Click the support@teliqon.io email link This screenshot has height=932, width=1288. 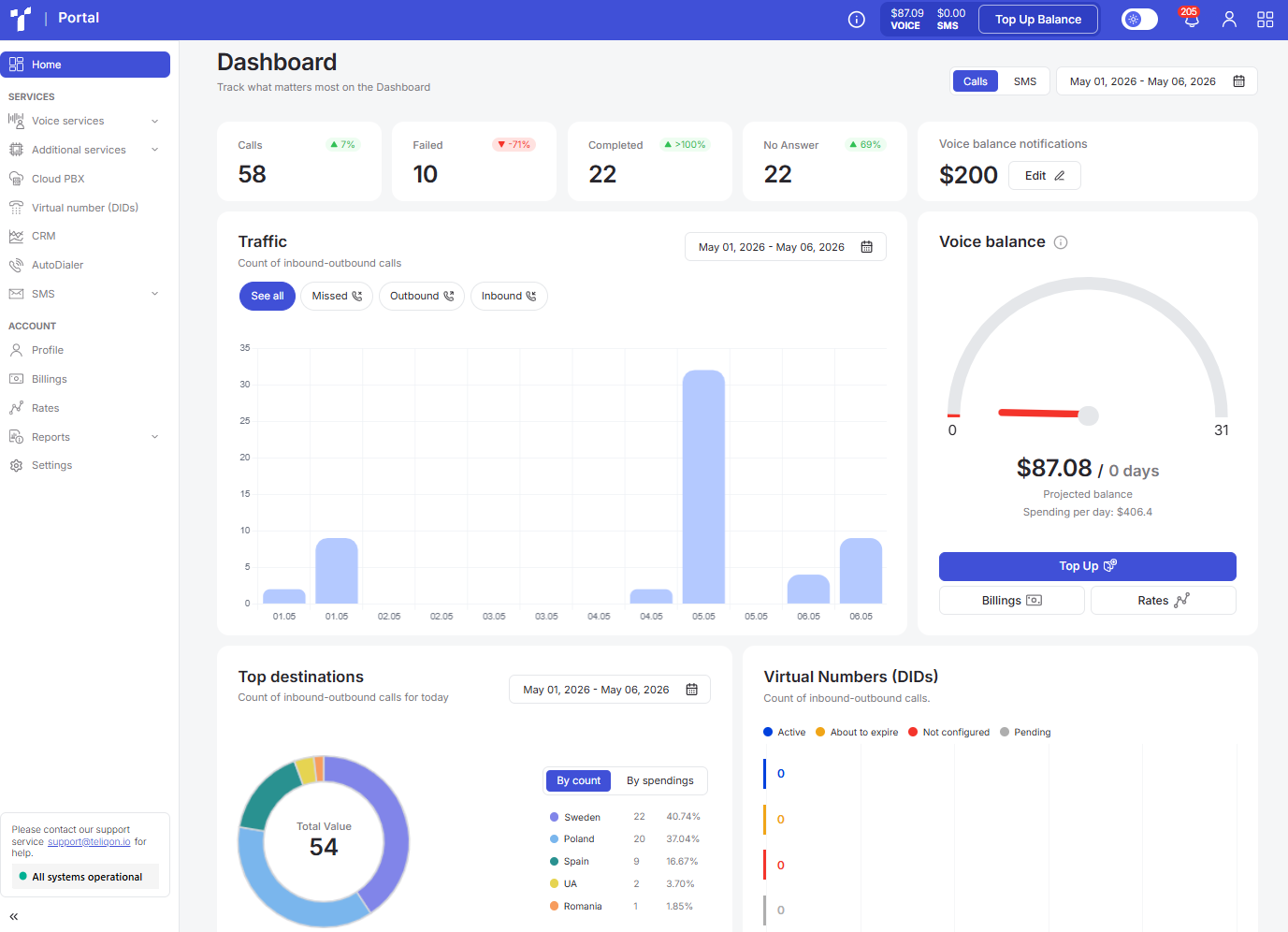click(89, 842)
